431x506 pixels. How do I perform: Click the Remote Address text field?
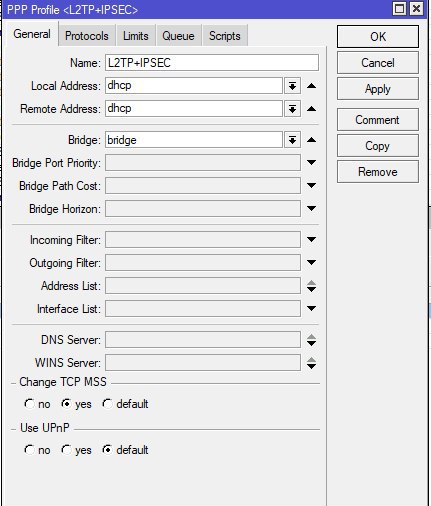click(194, 109)
